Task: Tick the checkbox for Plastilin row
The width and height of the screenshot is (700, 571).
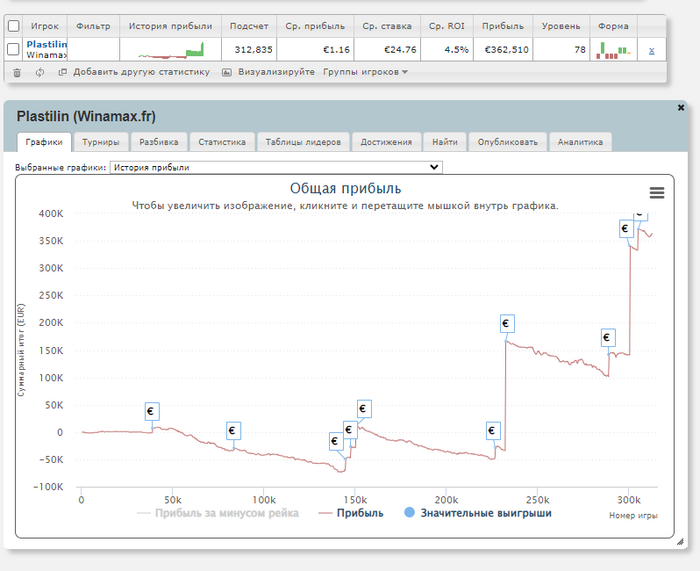Action: [14, 49]
